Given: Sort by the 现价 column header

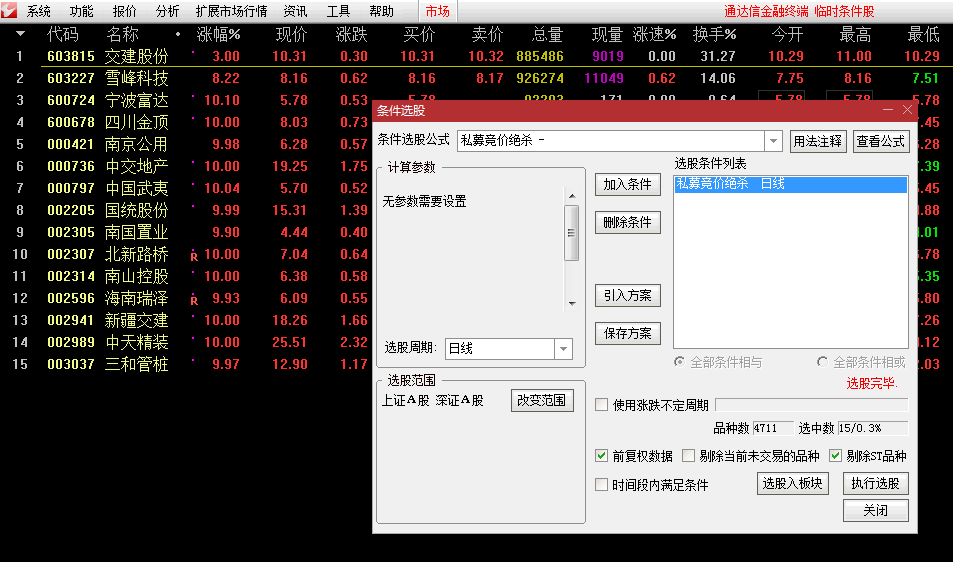Looking at the screenshot, I should [x=291, y=35].
